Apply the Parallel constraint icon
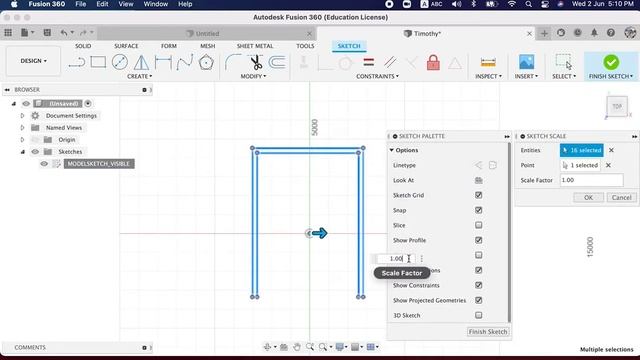640x360 pixels. tap(390, 62)
